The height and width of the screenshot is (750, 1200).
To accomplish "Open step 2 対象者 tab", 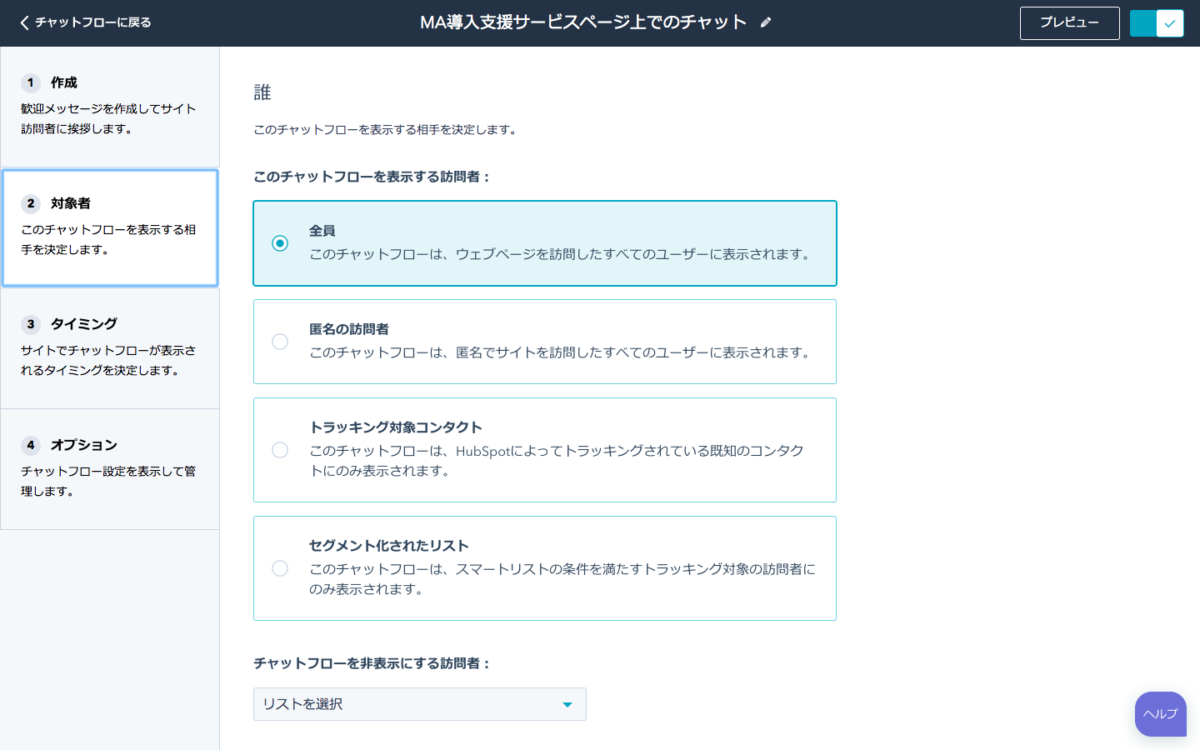I will [110, 227].
